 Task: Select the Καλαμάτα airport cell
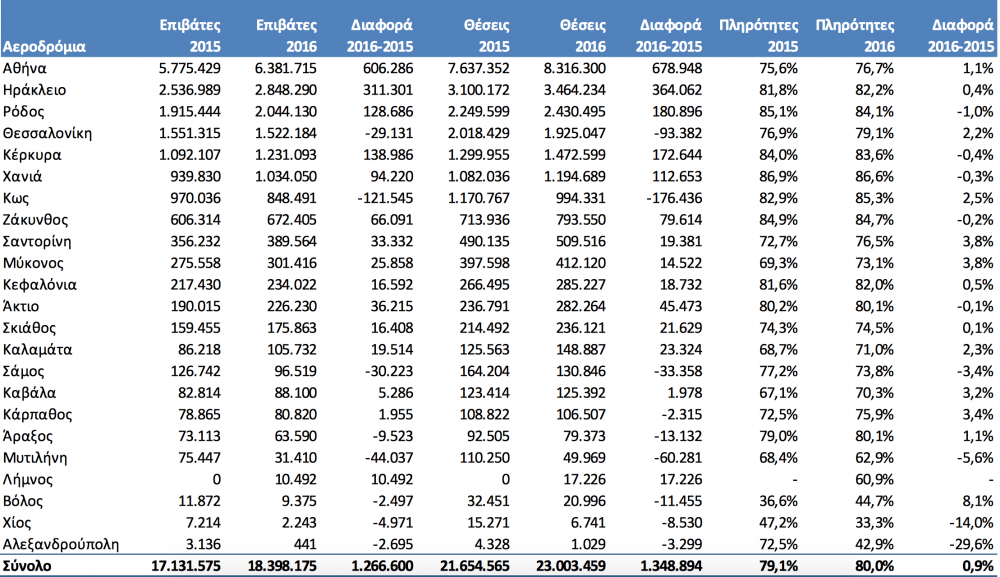(38, 350)
